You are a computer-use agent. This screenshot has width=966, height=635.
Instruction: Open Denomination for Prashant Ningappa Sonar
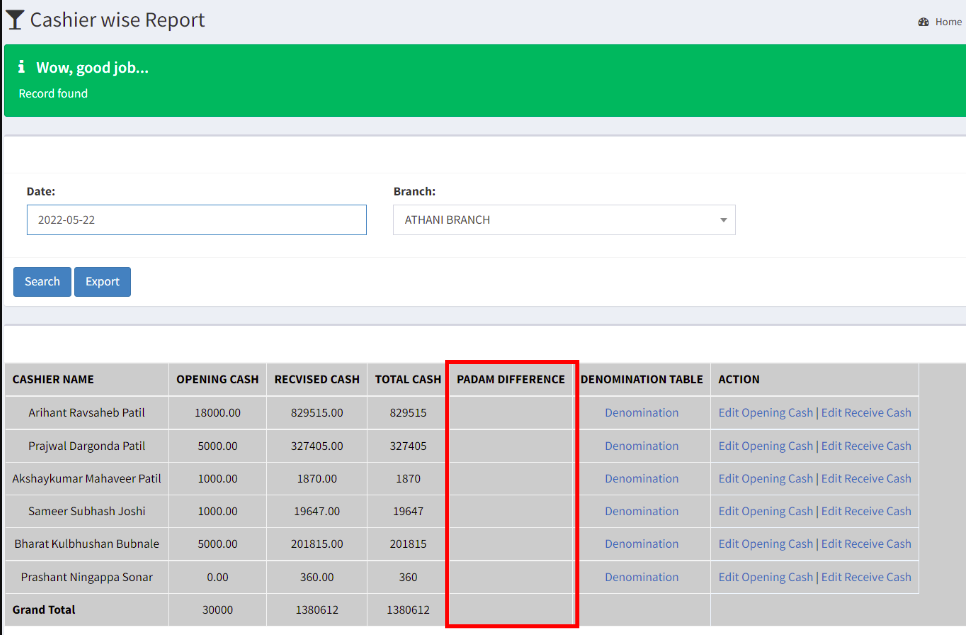(x=641, y=577)
